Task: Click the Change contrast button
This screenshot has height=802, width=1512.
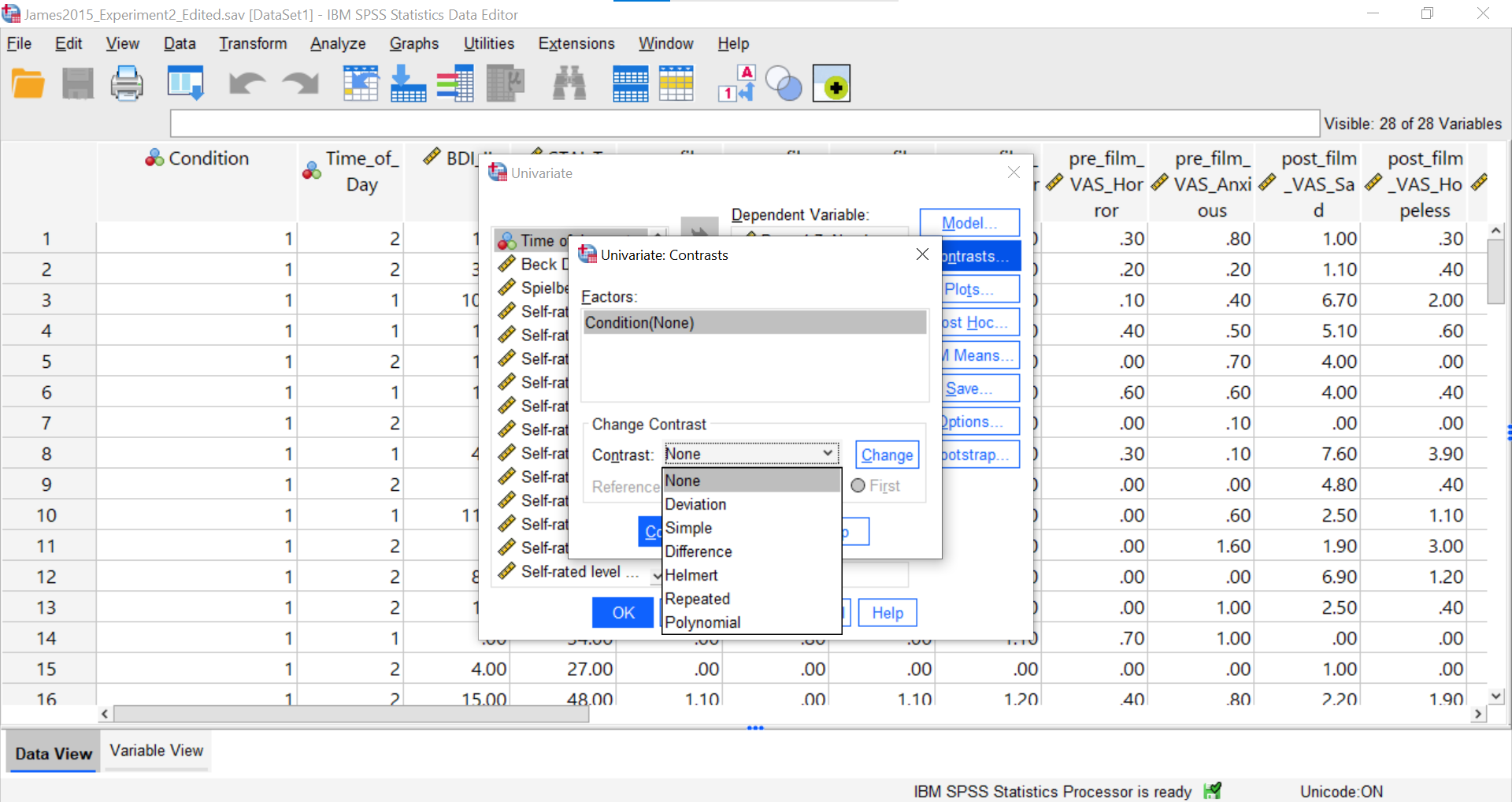Action: point(887,455)
